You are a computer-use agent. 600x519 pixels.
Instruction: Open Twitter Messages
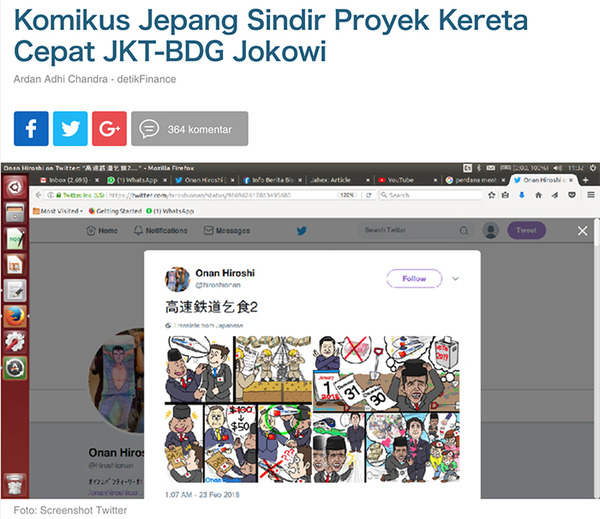point(227,231)
